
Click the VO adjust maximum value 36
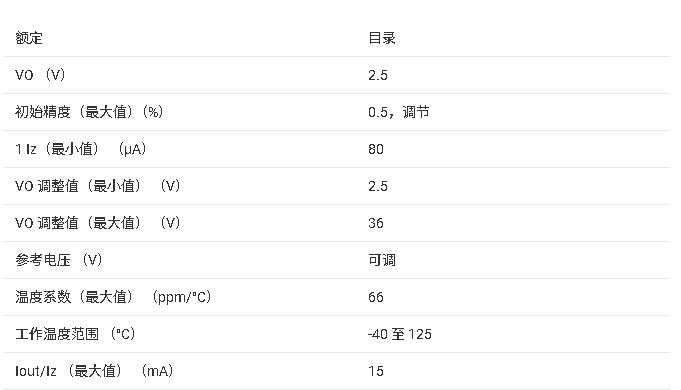click(376, 223)
